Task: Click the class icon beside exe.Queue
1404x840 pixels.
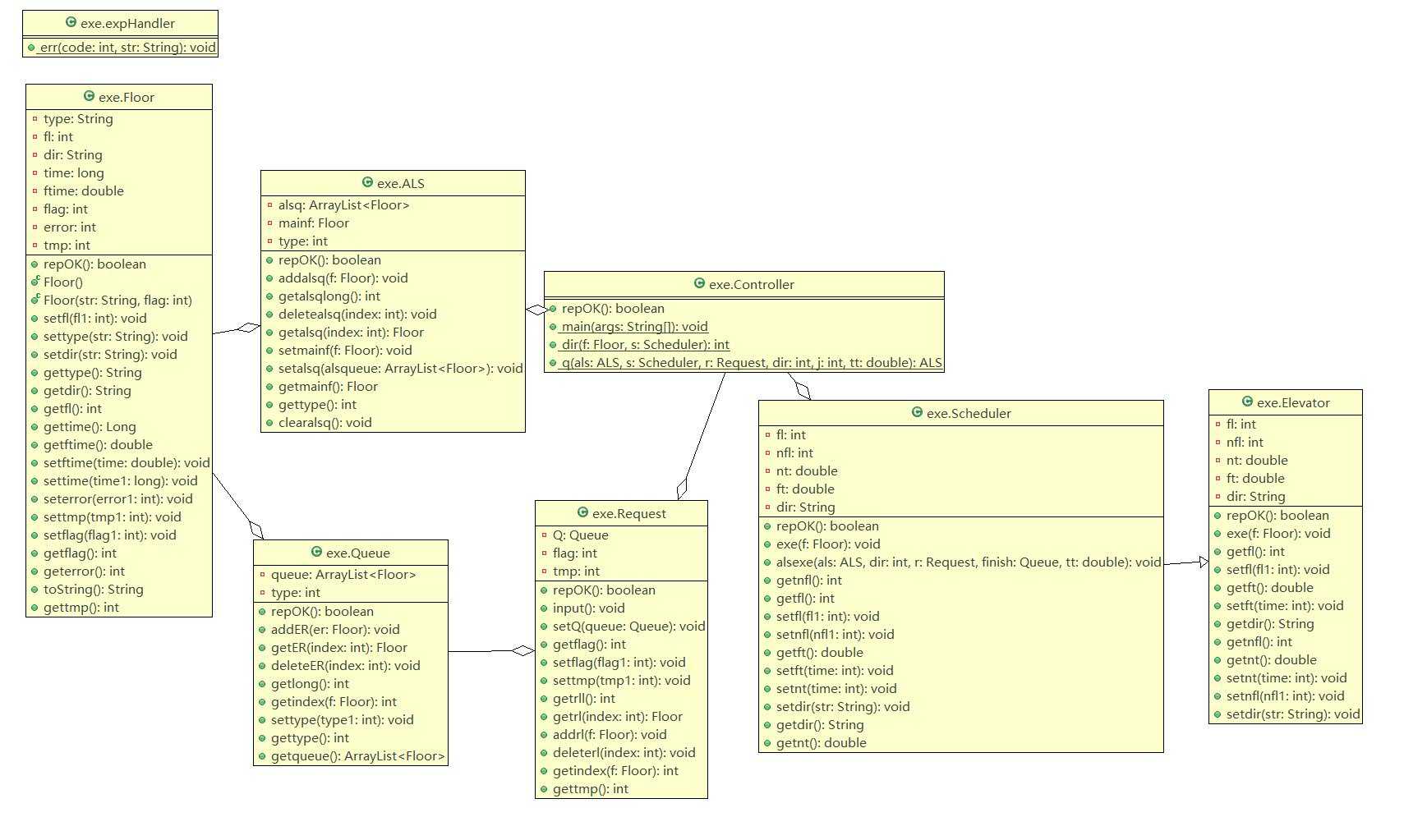Action: 316,552
